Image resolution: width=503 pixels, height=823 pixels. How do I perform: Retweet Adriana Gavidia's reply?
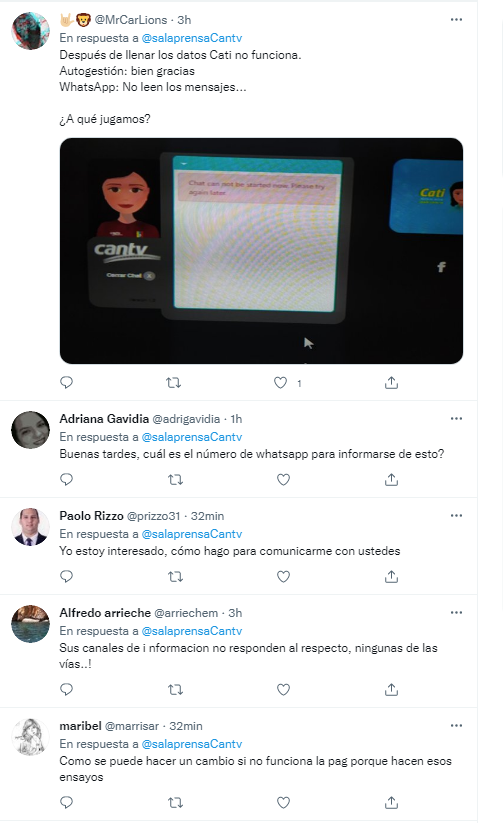click(175, 479)
